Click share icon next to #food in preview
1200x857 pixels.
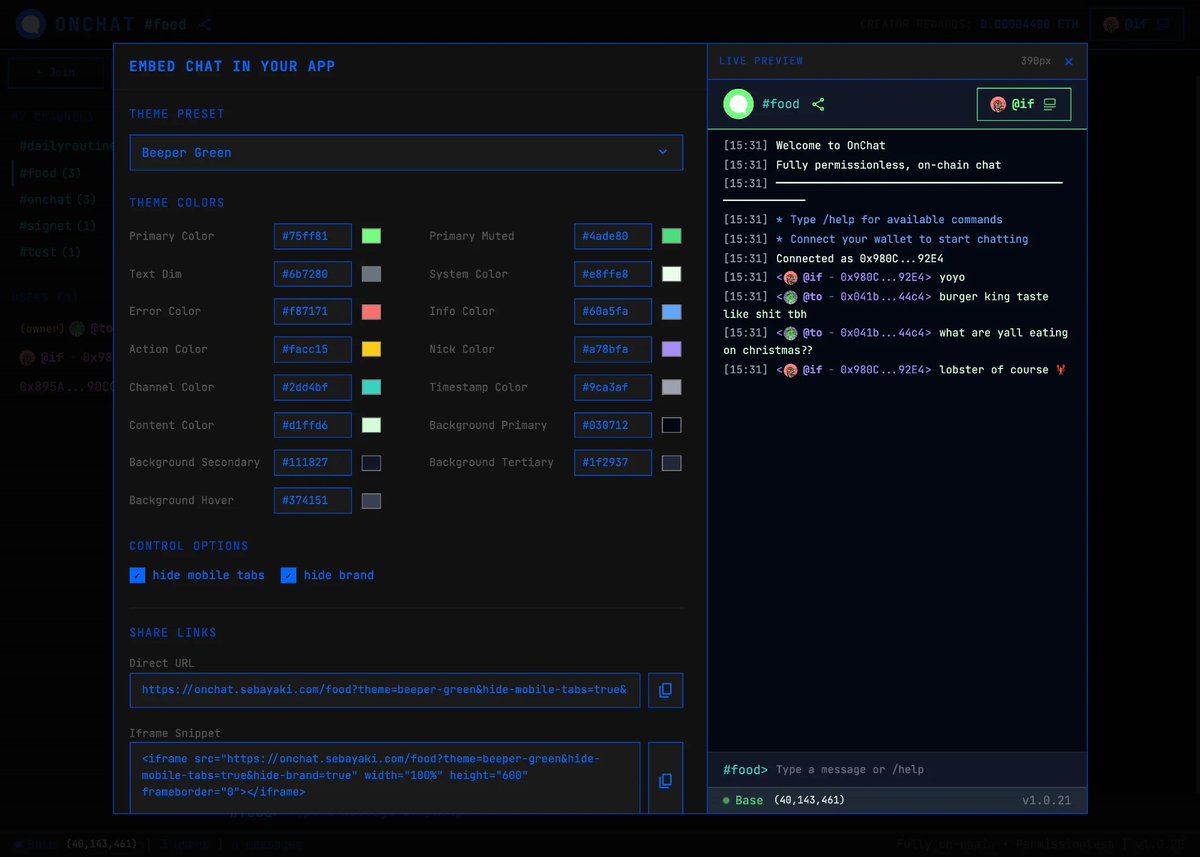818,104
